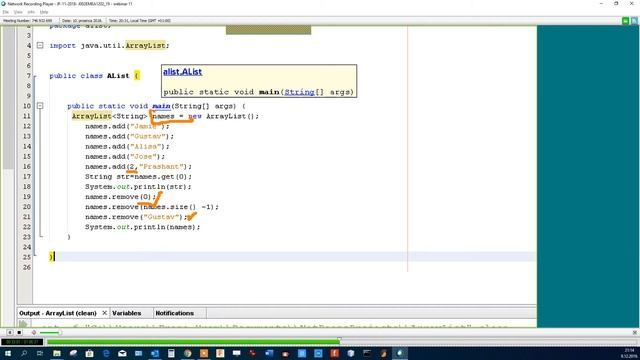The width and height of the screenshot is (640, 360).
Task: Mute the player volume speaker icon
Action: click(33, 333)
